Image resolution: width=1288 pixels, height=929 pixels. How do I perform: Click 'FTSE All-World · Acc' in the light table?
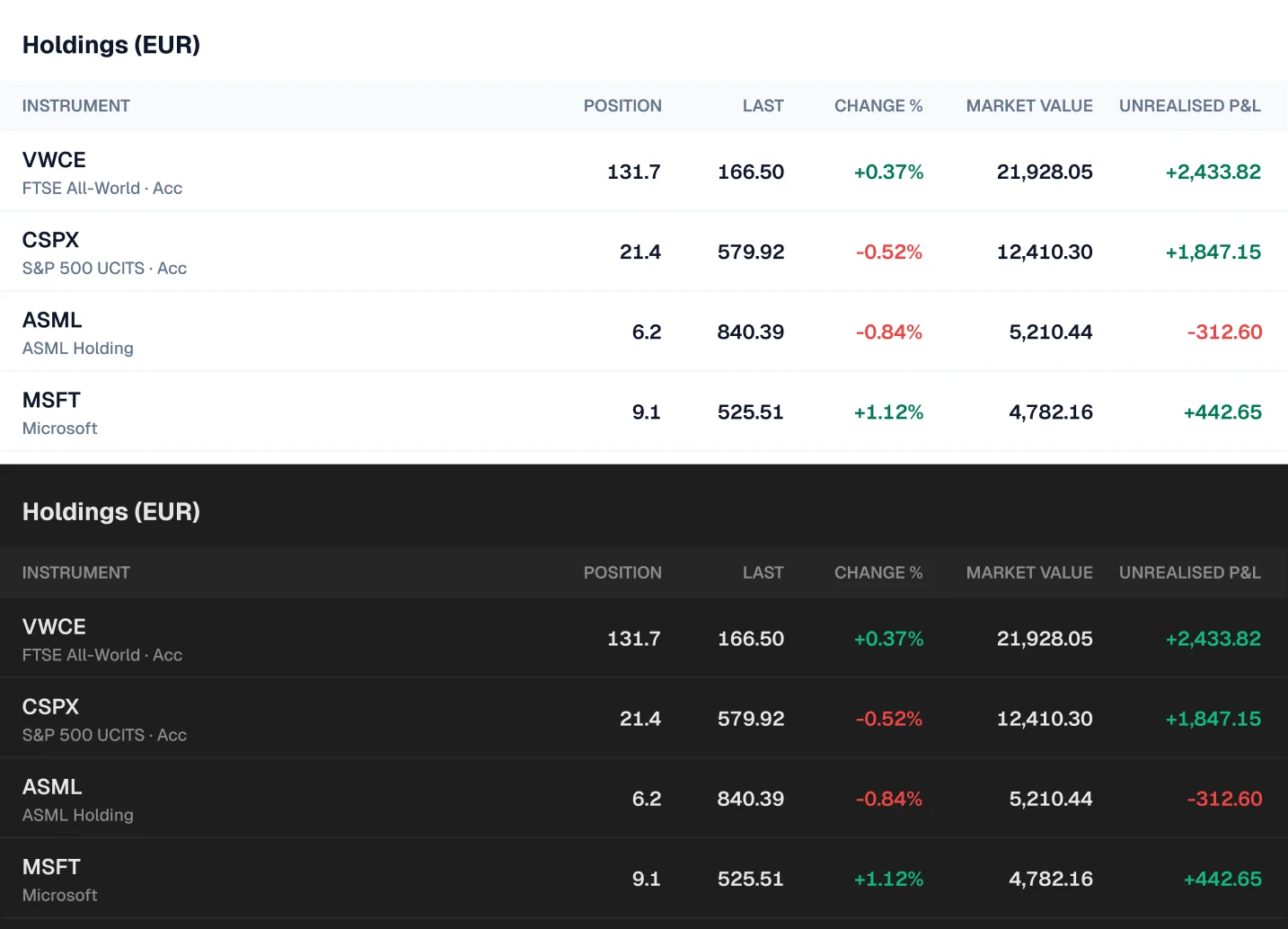(x=102, y=189)
